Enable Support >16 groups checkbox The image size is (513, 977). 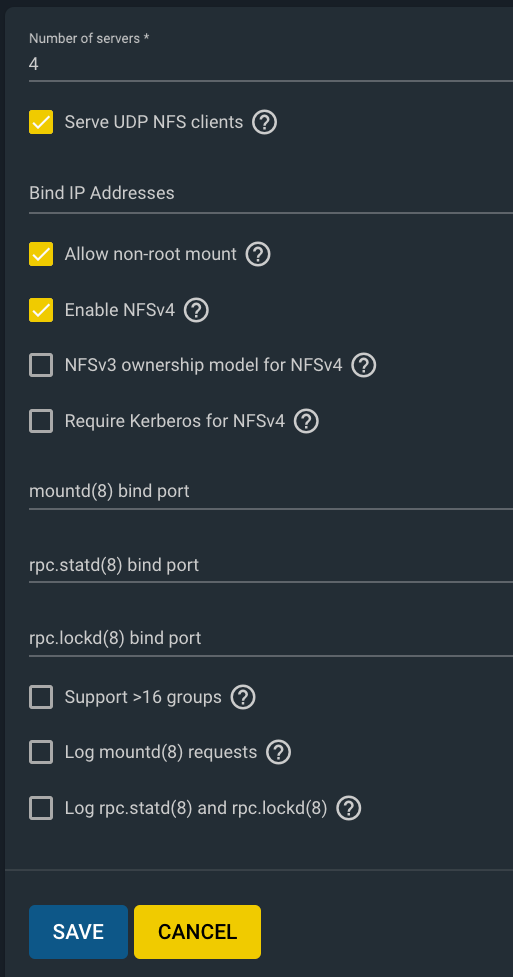[x=41, y=697]
